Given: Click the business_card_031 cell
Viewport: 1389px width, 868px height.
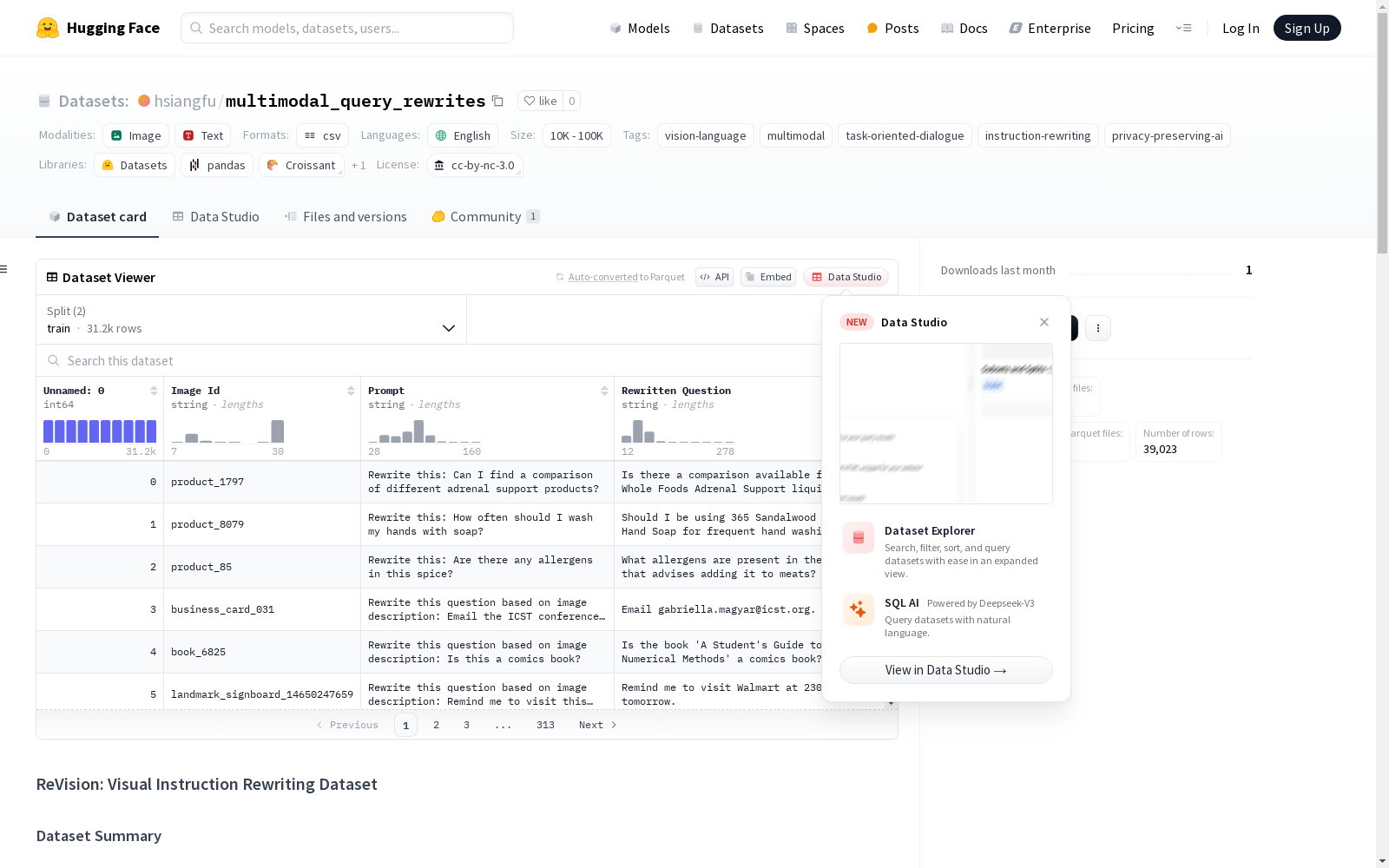Looking at the screenshot, I should (262, 609).
